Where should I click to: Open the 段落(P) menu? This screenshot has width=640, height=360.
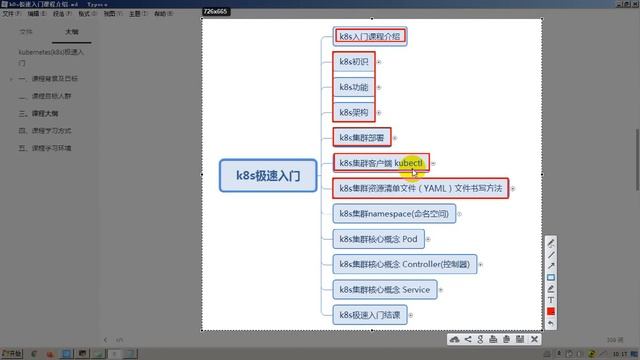tap(62, 14)
